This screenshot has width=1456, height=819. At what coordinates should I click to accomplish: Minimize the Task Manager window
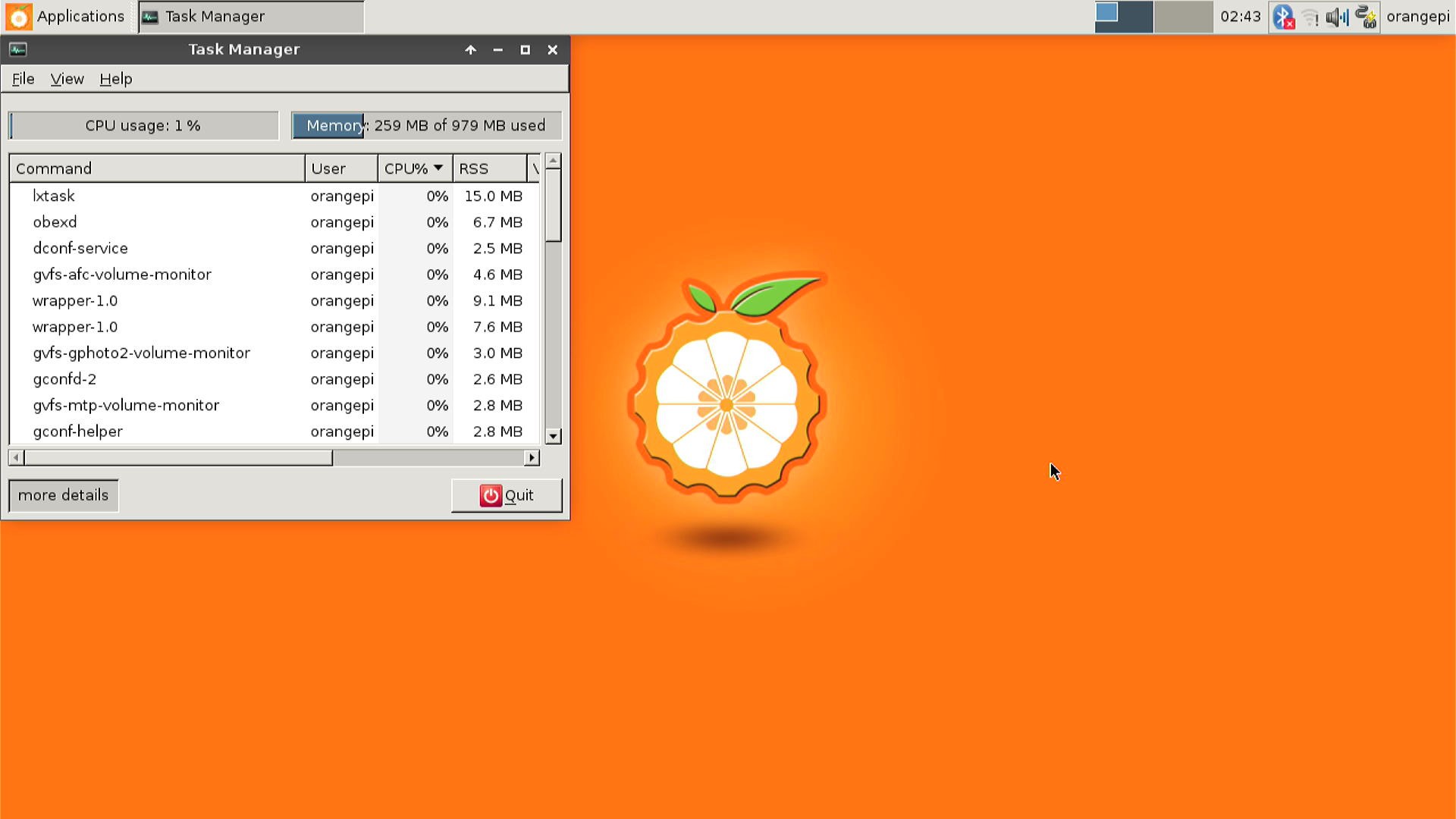point(497,50)
